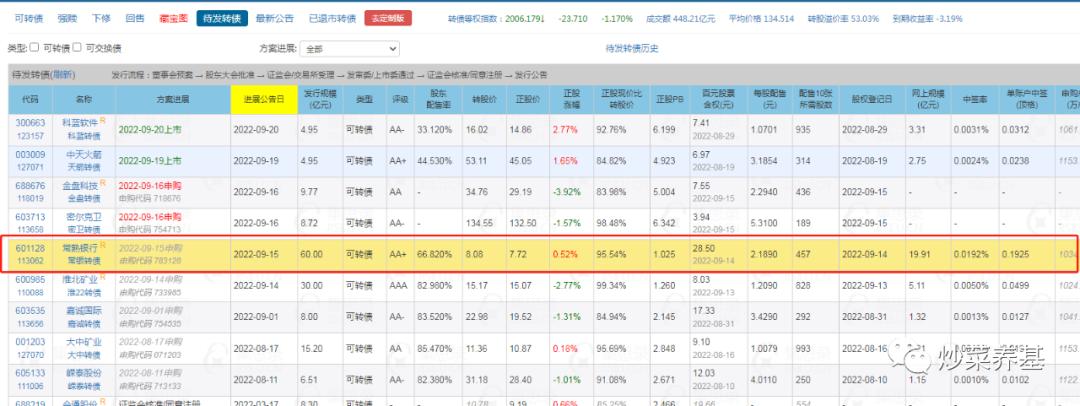
Task: Open stock code link 003009
Action: [x=30, y=154]
